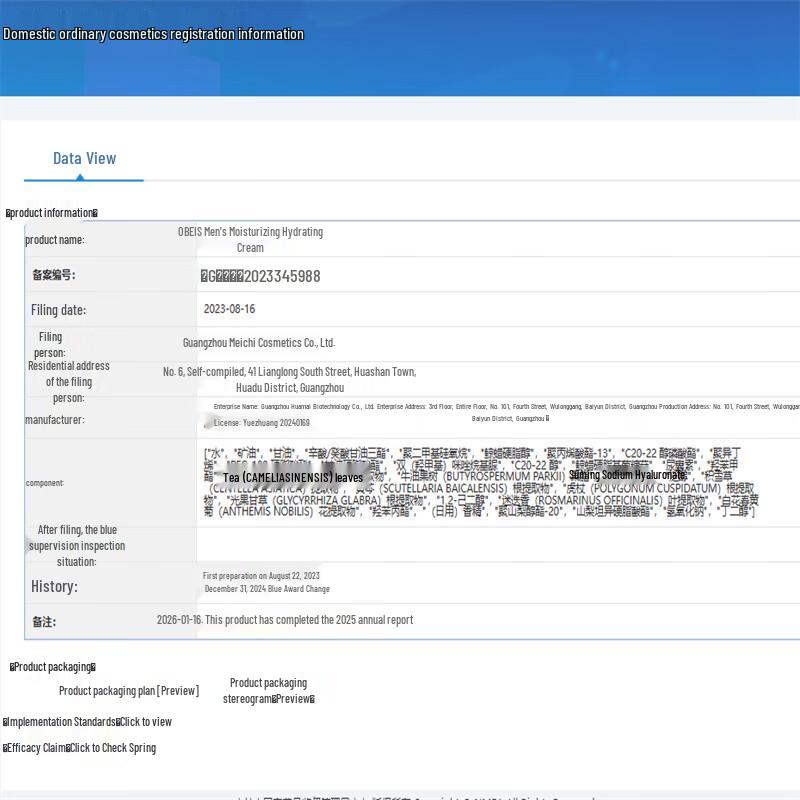Click the Filing date: field label
This screenshot has width=800, height=800.
coord(58,310)
